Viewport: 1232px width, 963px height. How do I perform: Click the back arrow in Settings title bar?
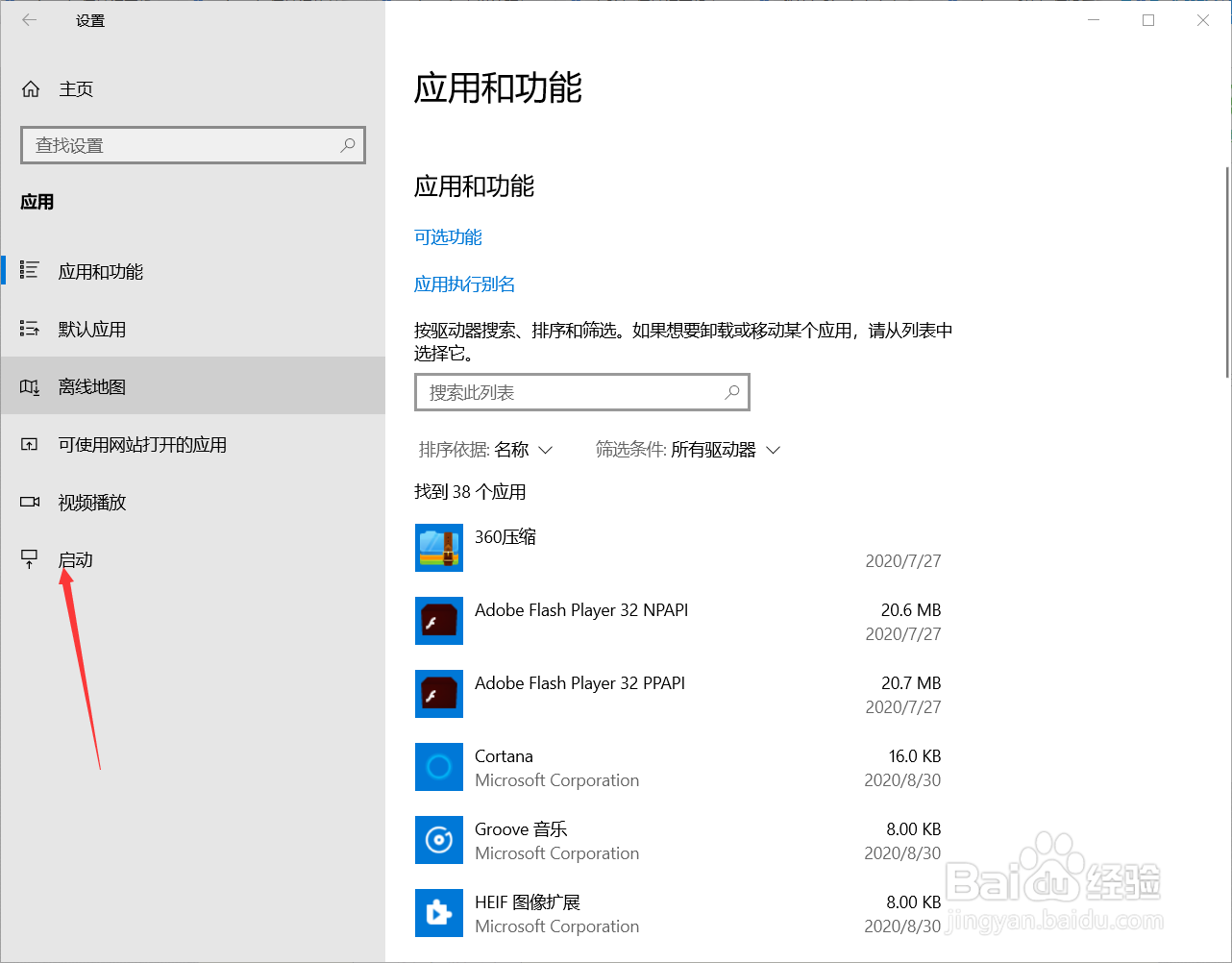tap(30, 20)
